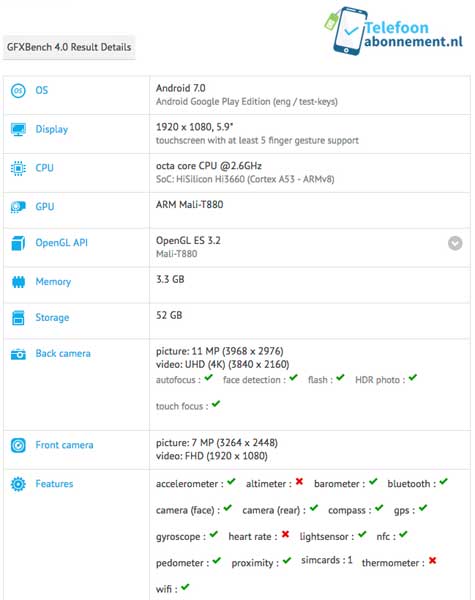
Task: Click the face detection green checkmark
Action: click(x=294, y=378)
